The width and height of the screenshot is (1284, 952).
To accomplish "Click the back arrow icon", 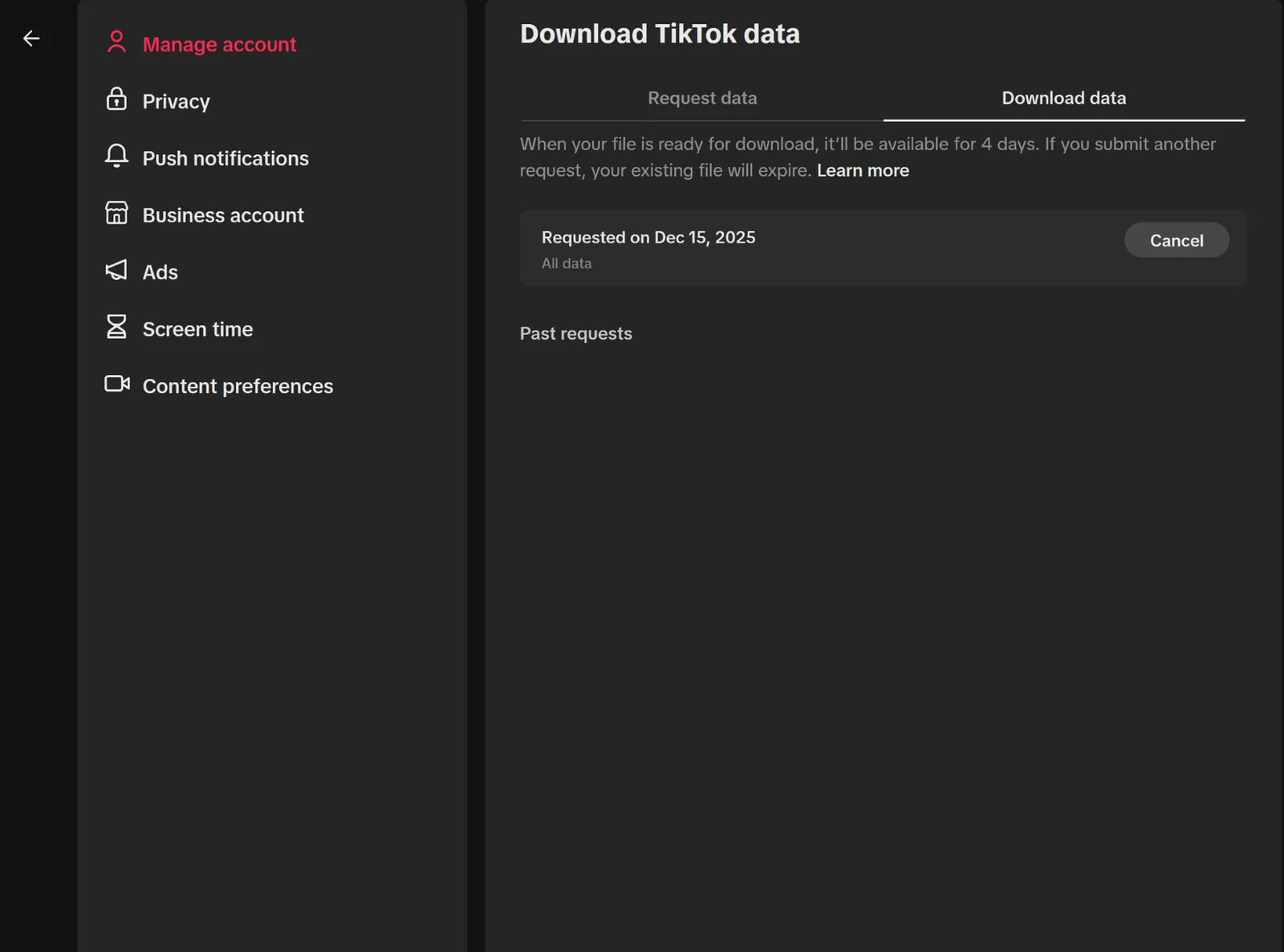I will pyautogui.click(x=31, y=39).
